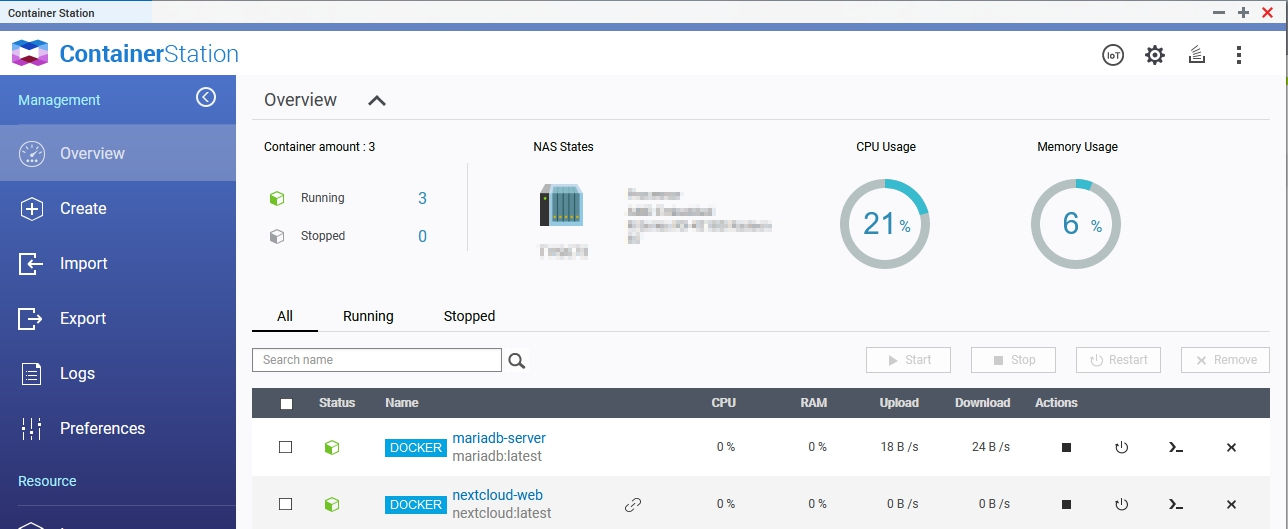Restart the nextcloud-web container
Viewport: 1288px width, 529px height.
tap(1121, 505)
